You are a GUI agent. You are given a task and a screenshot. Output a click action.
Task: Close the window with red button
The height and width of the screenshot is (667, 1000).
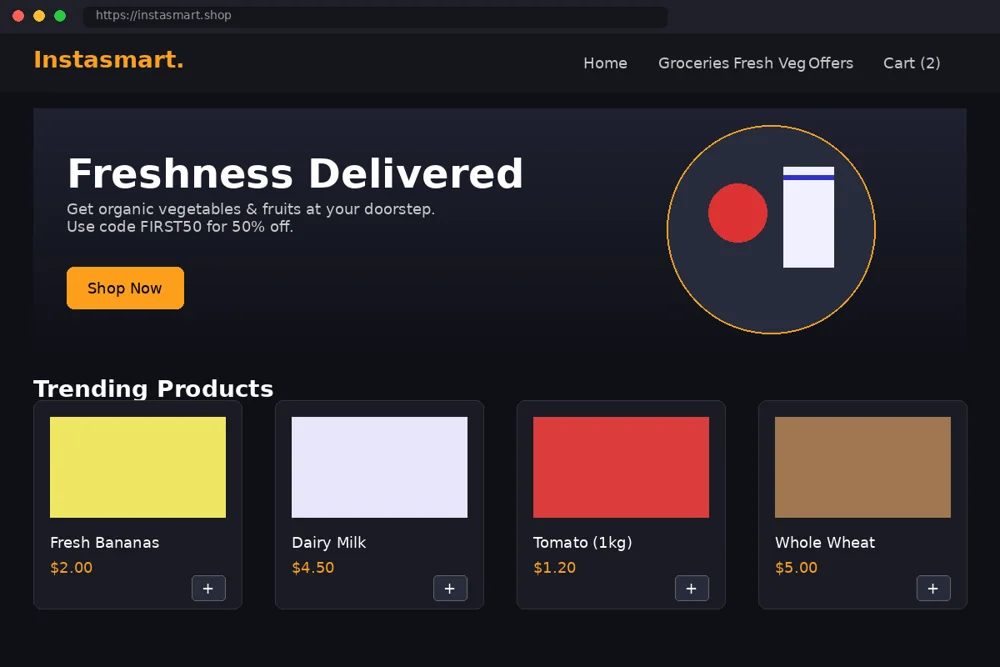pyautogui.click(x=18, y=16)
